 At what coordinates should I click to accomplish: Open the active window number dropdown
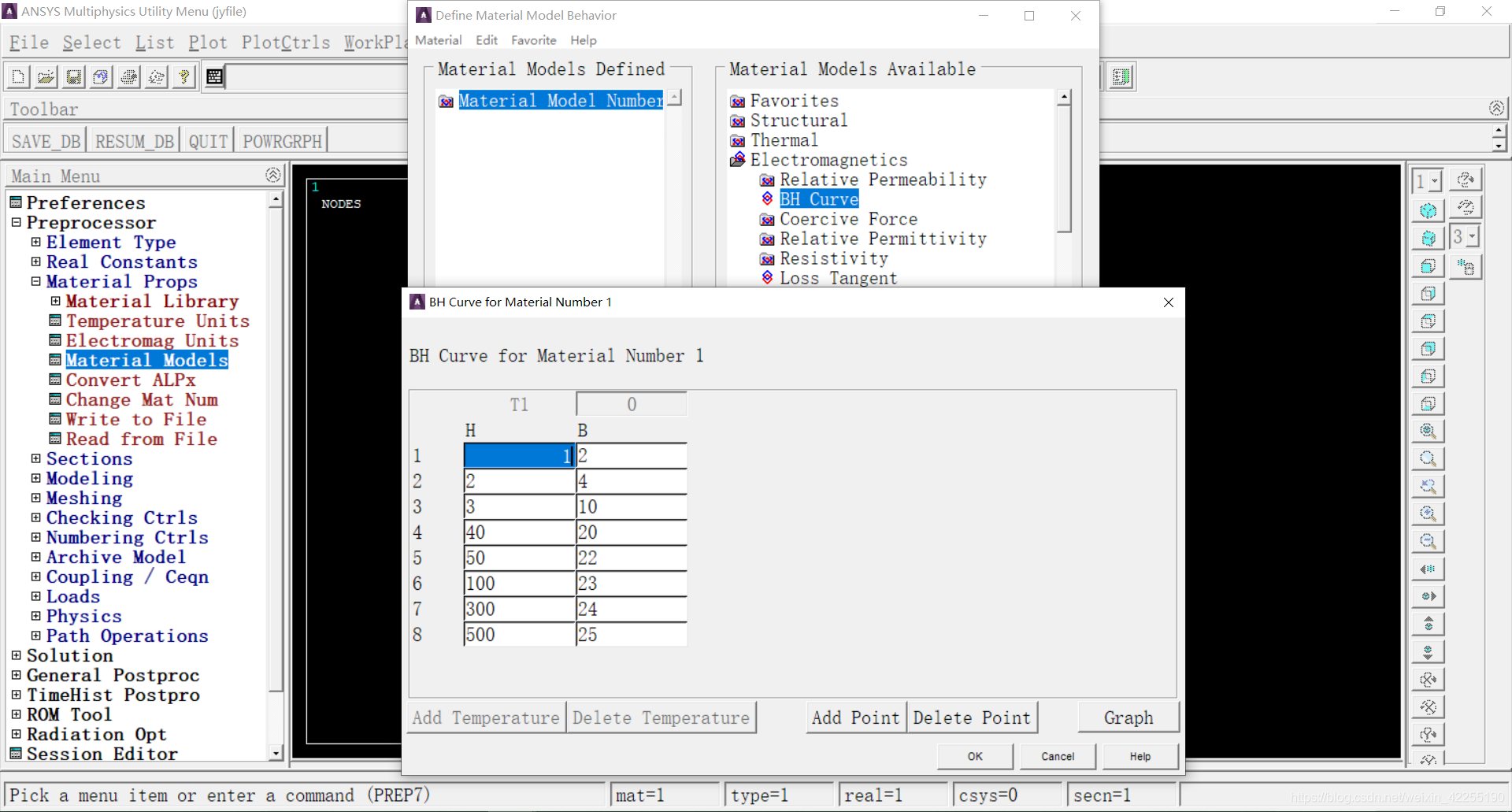click(x=1435, y=181)
